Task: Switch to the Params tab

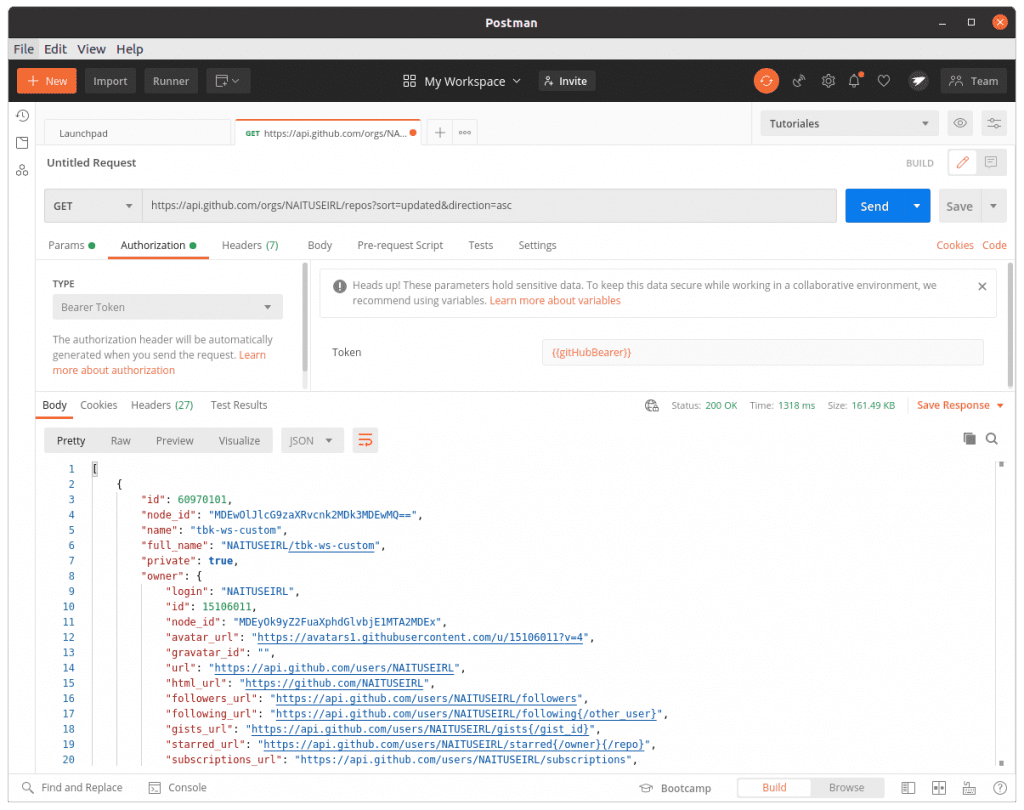Action: tap(71, 246)
